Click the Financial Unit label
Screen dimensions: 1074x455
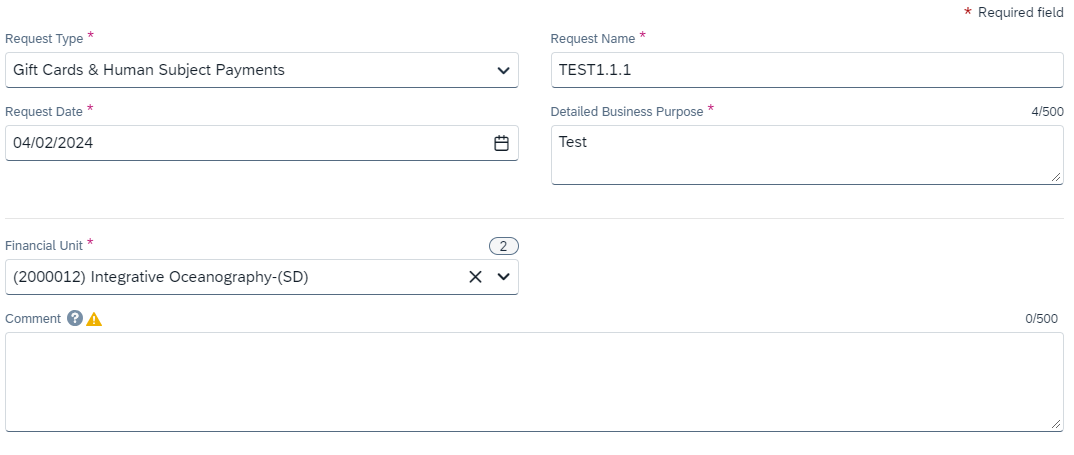[44, 245]
